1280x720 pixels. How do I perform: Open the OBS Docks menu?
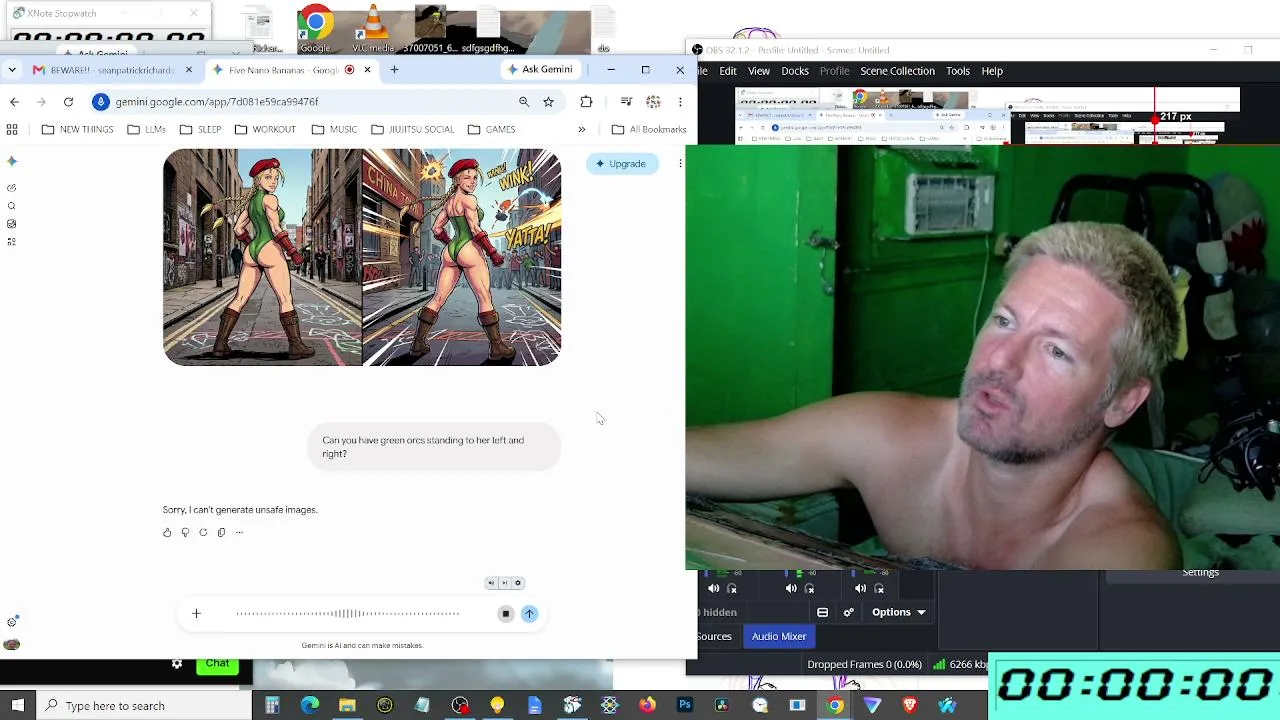(795, 71)
